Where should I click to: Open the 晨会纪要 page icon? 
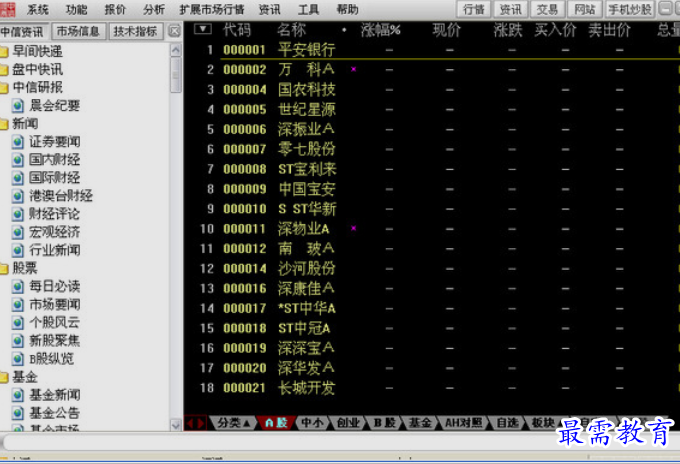point(17,105)
